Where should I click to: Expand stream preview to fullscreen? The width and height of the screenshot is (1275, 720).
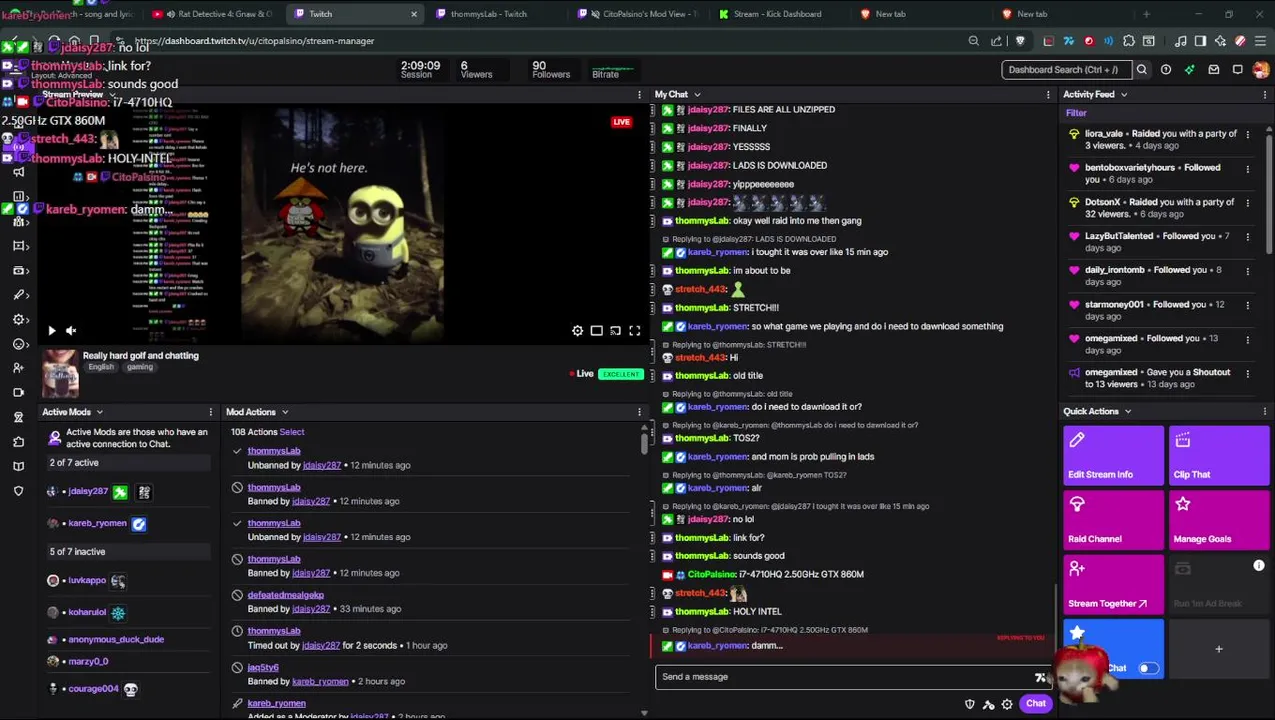pyautogui.click(x=634, y=331)
